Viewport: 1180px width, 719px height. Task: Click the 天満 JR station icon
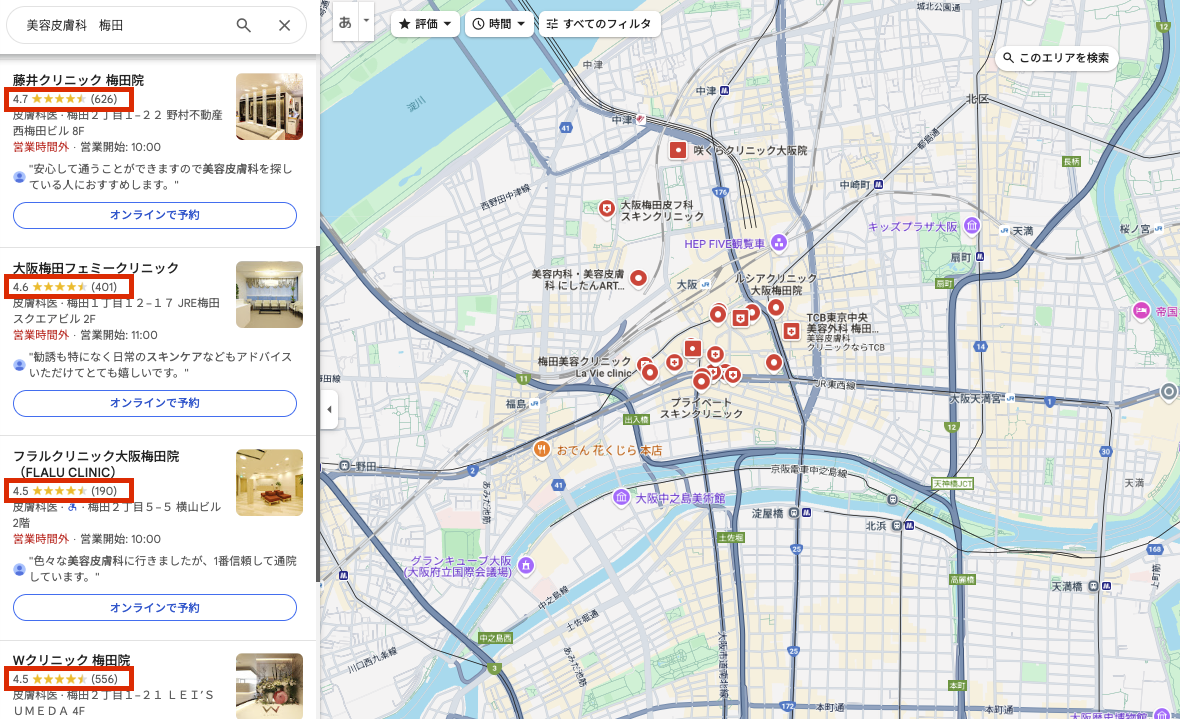1005,230
